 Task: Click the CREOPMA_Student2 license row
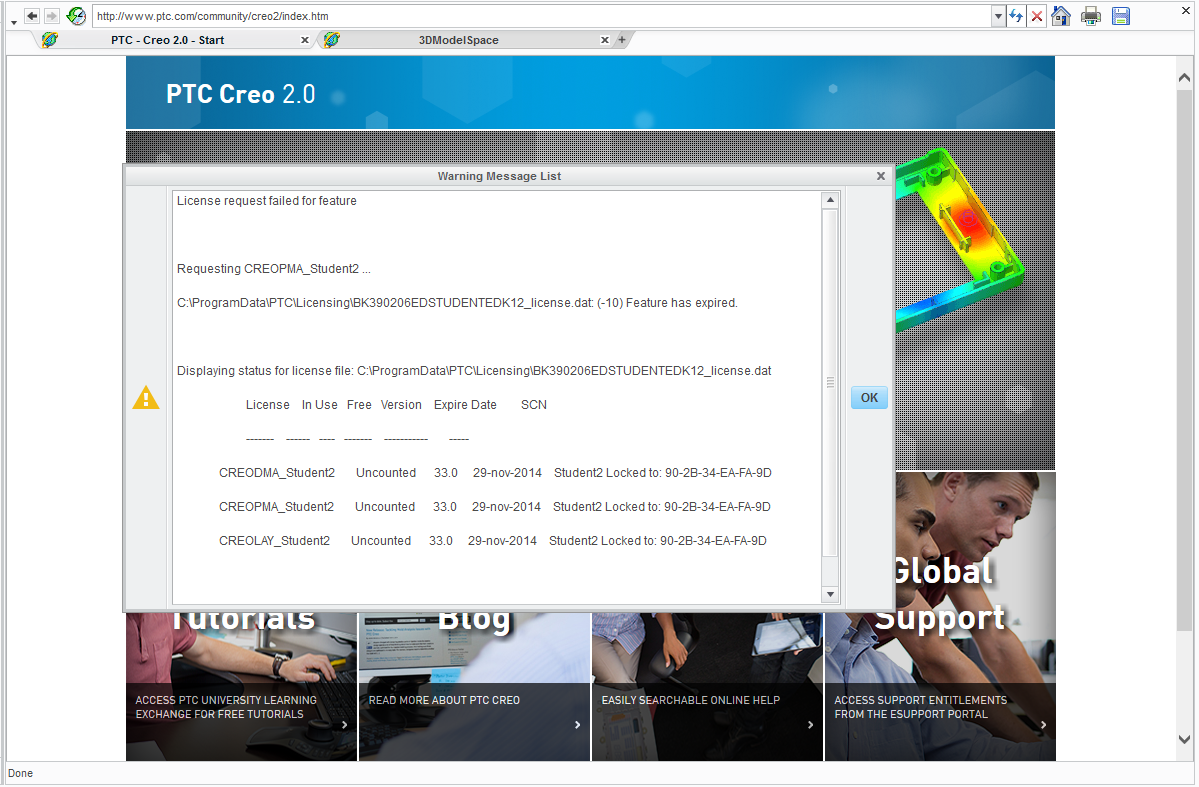(494, 507)
